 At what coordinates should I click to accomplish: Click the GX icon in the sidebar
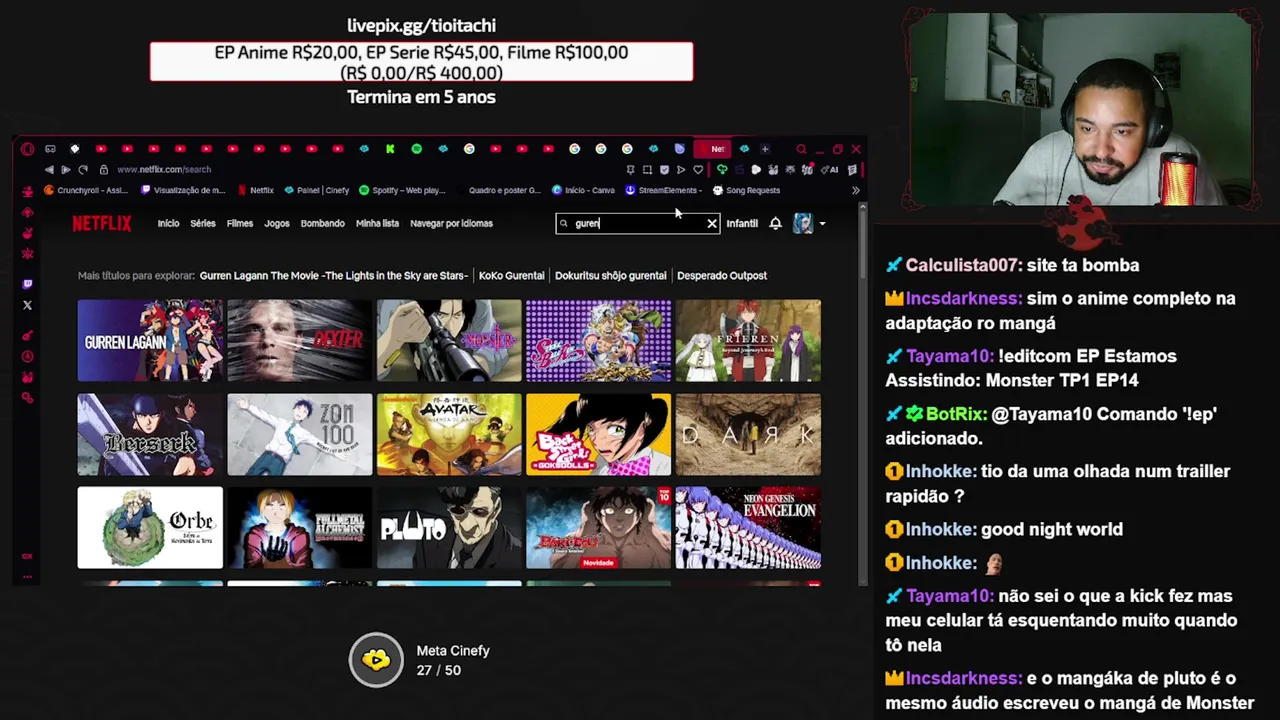(27, 556)
